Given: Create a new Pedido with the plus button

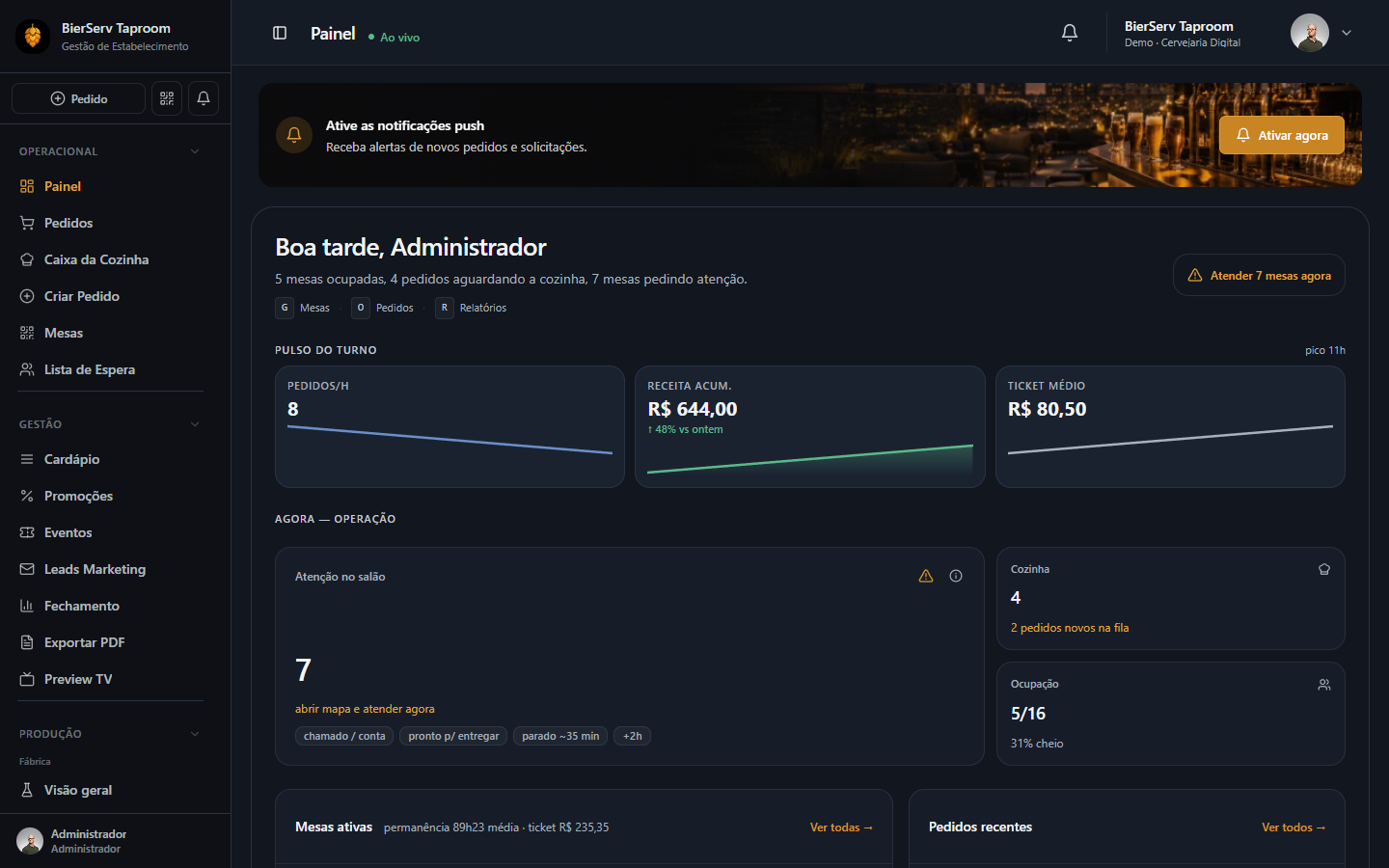Looking at the screenshot, I should pos(78,98).
